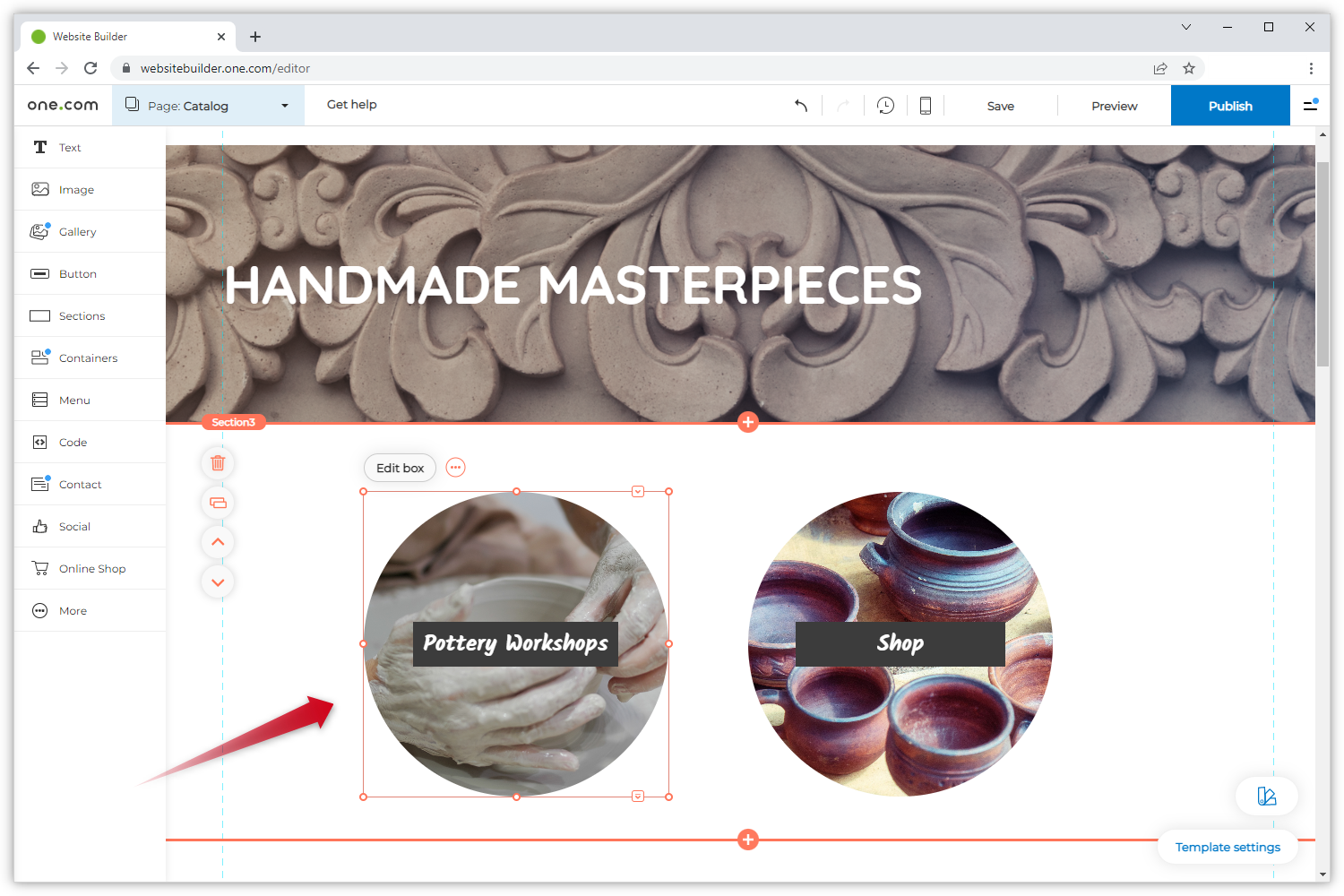
Task: Open Online Shop in the sidebar
Action: [x=91, y=569]
